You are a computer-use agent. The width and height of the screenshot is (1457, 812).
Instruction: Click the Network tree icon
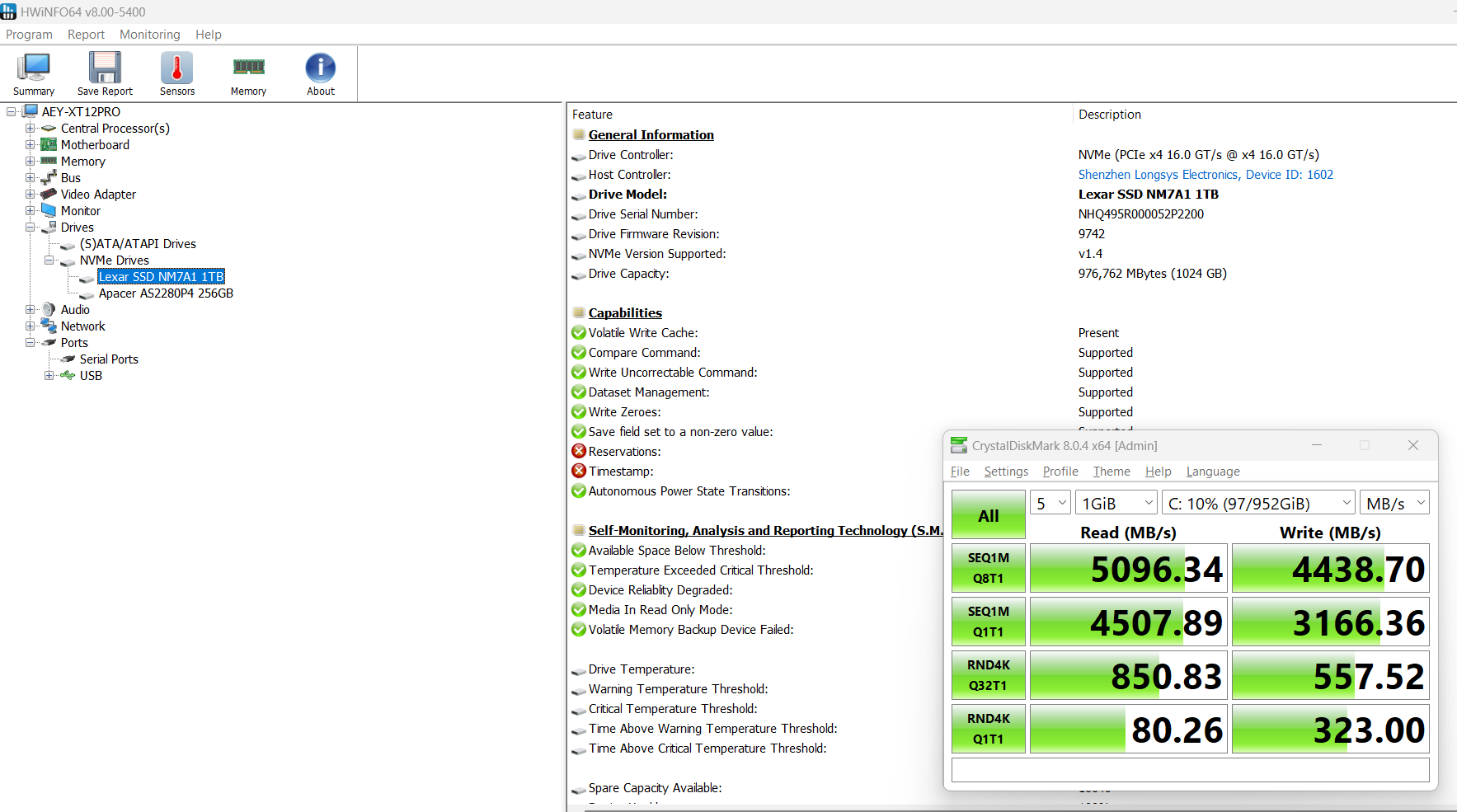pos(49,326)
